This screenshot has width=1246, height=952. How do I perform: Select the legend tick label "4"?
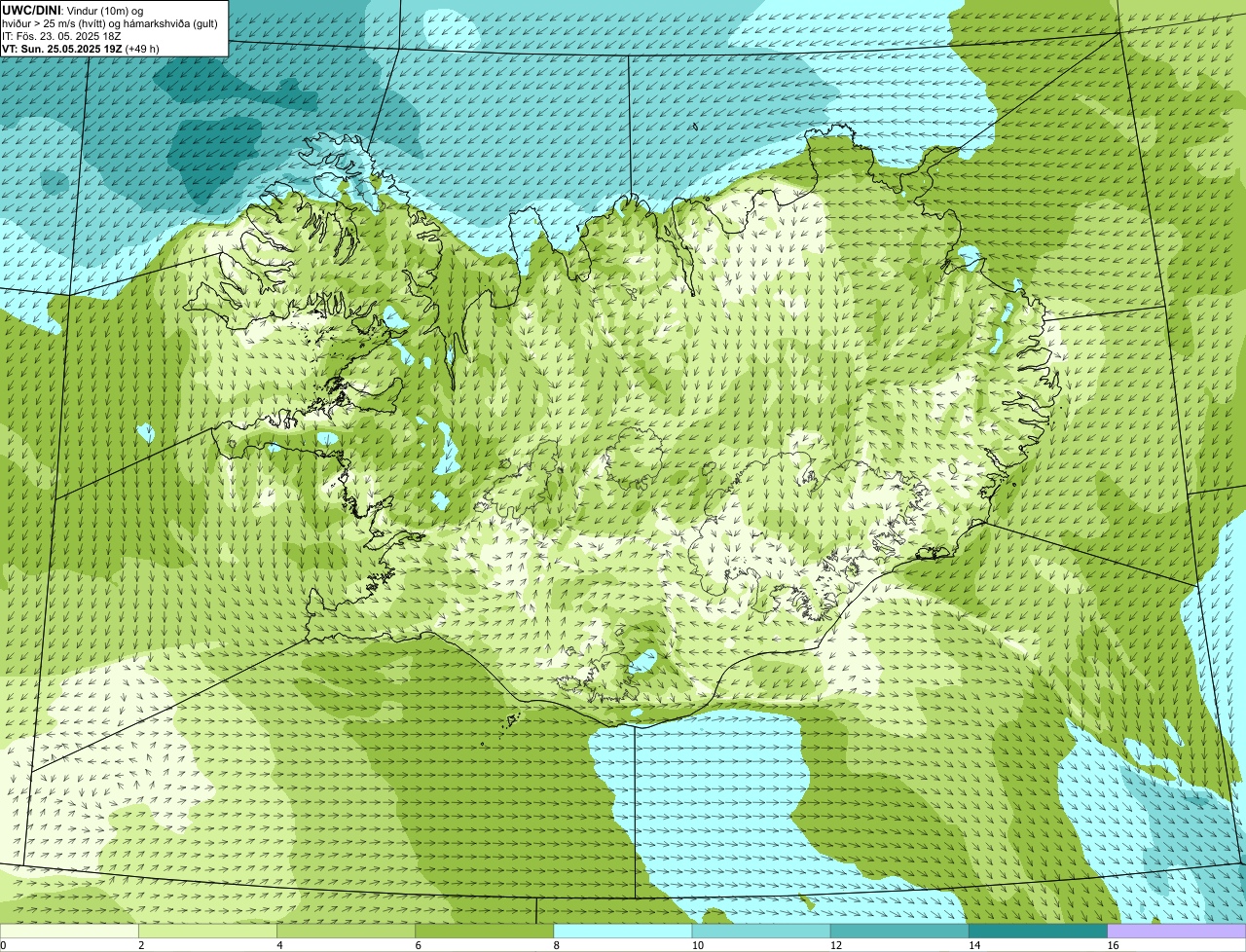[279, 945]
